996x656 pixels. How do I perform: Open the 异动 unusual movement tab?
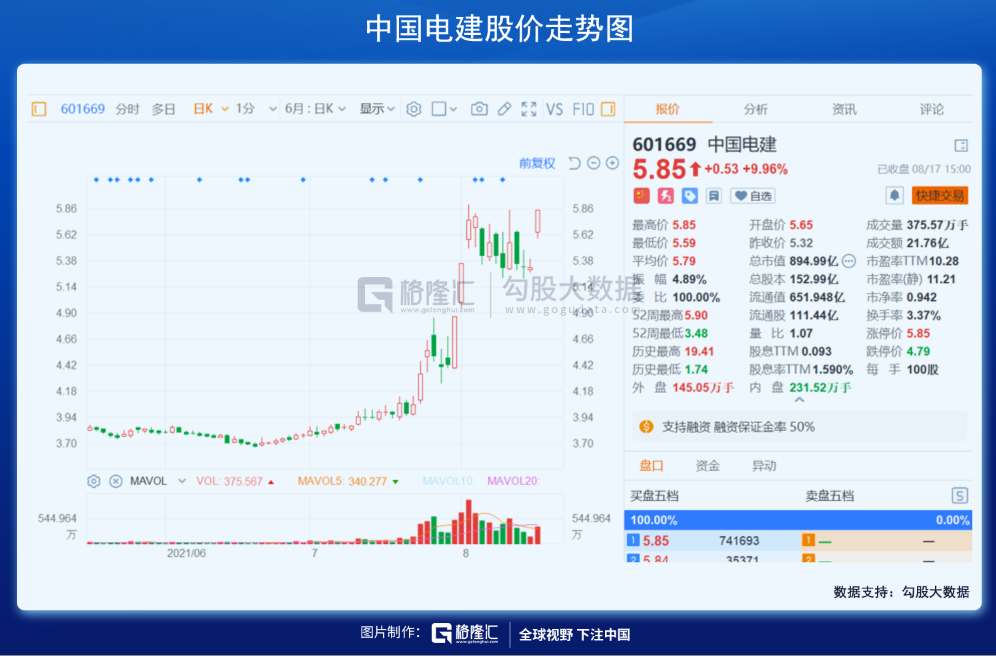pyautogui.click(x=764, y=466)
